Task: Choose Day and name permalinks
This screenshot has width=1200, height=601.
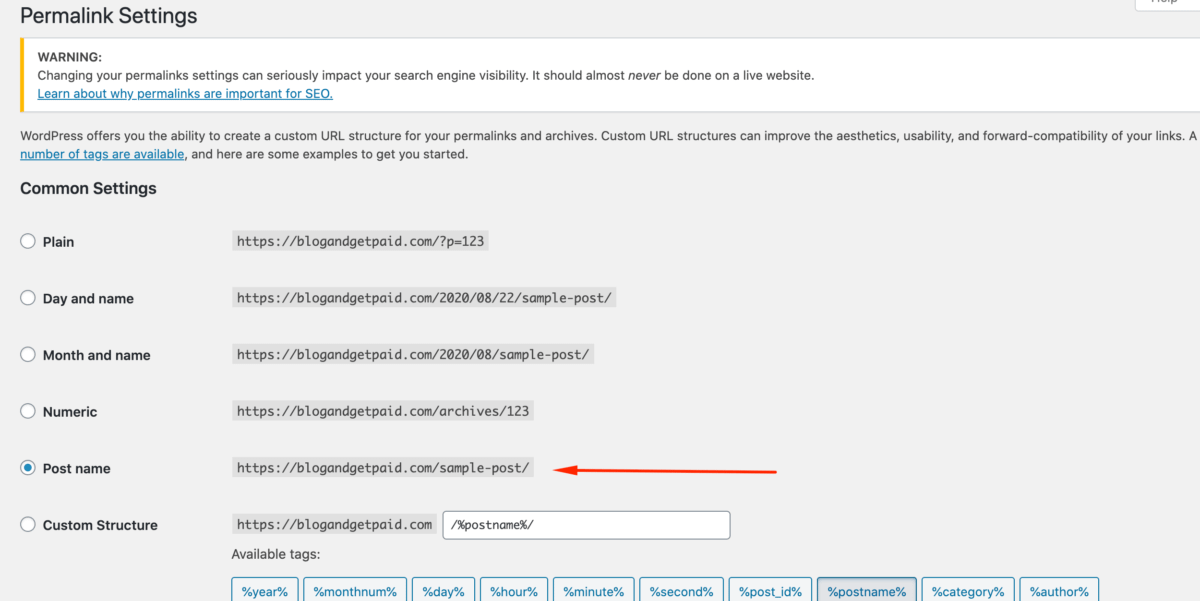Action: [x=27, y=298]
